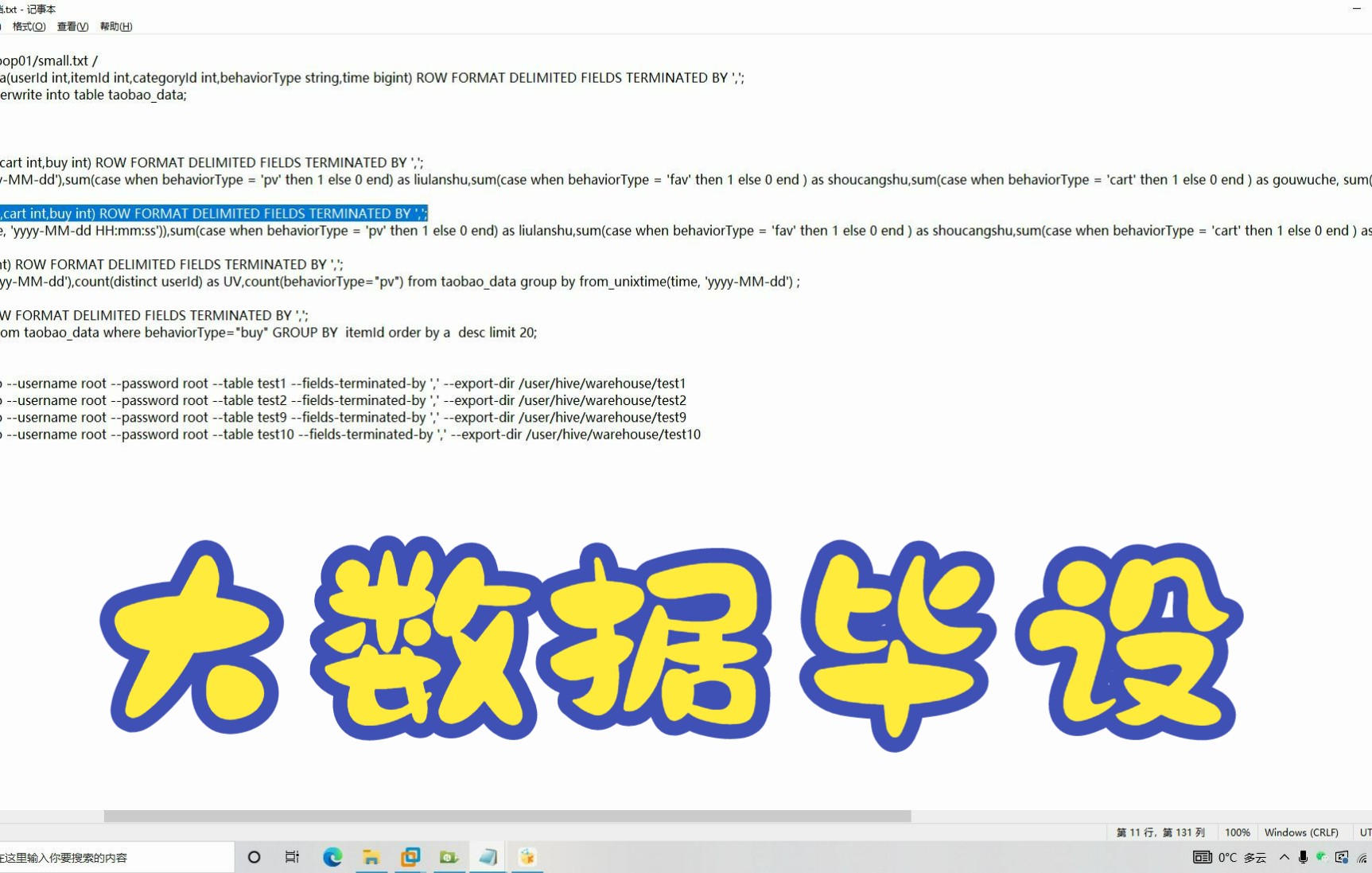Screen dimensions: 1372x873
Task: Open the Wi-Fi status icon in system tray
Action: pos(1361,857)
